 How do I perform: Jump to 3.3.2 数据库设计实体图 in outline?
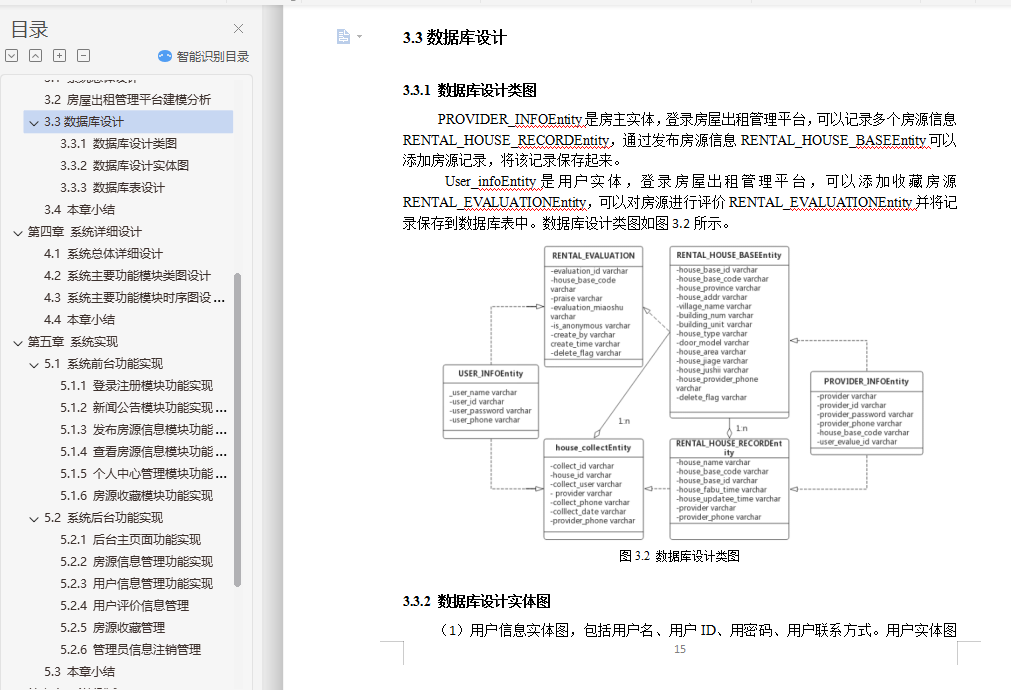pyautogui.click(x=124, y=166)
